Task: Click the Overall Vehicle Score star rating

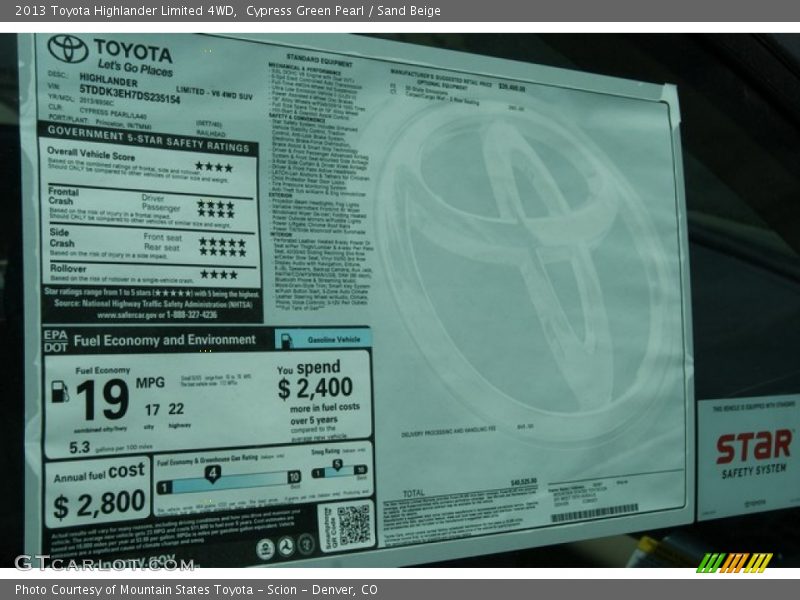Action: click(214, 167)
